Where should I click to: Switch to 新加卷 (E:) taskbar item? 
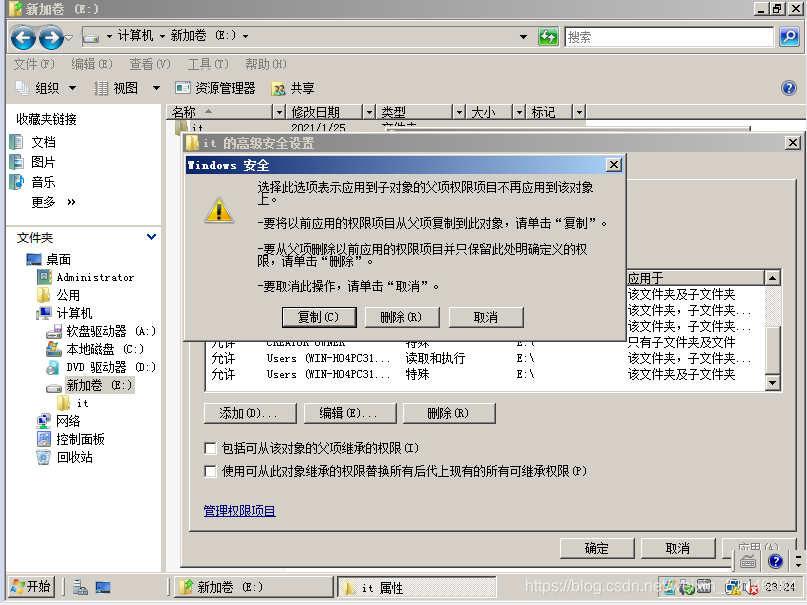(x=254, y=587)
